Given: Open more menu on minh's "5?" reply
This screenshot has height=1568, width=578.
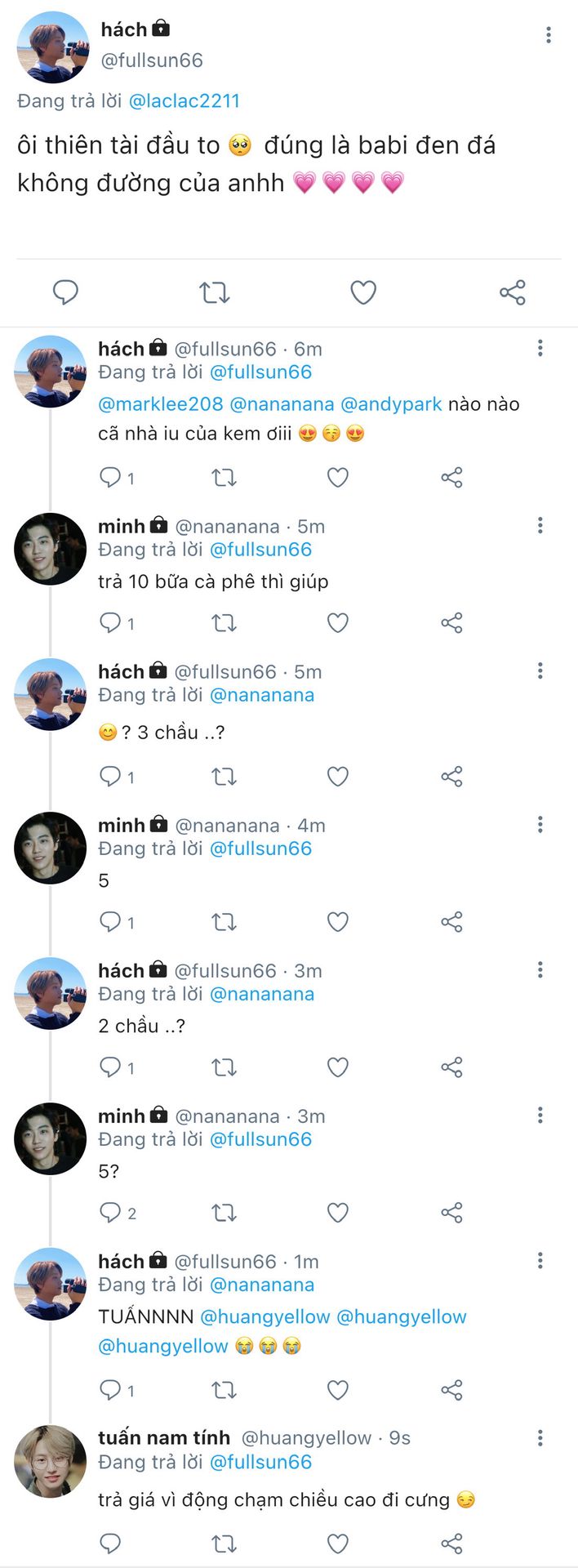Looking at the screenshot, I should pos(540,1116).
